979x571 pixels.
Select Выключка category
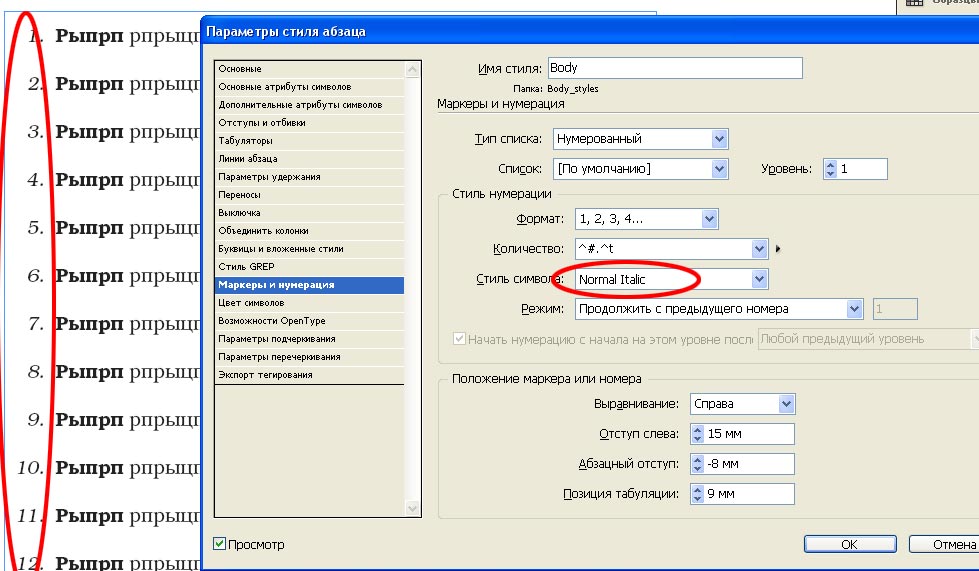point(310,213)
